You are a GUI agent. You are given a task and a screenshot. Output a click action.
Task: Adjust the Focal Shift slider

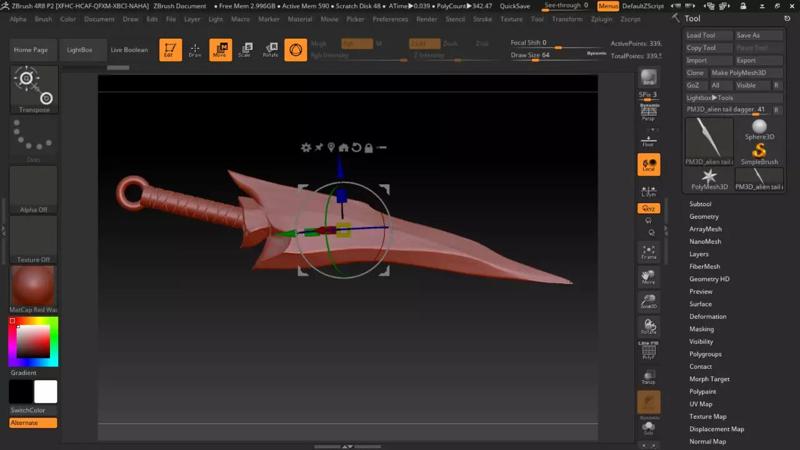pos(557,44)
